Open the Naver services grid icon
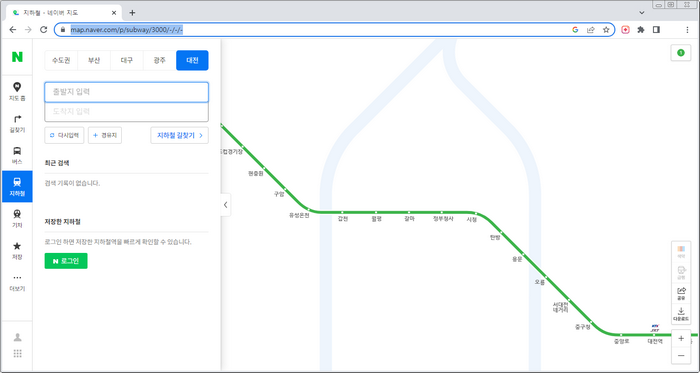 click(x=17, y=354)
